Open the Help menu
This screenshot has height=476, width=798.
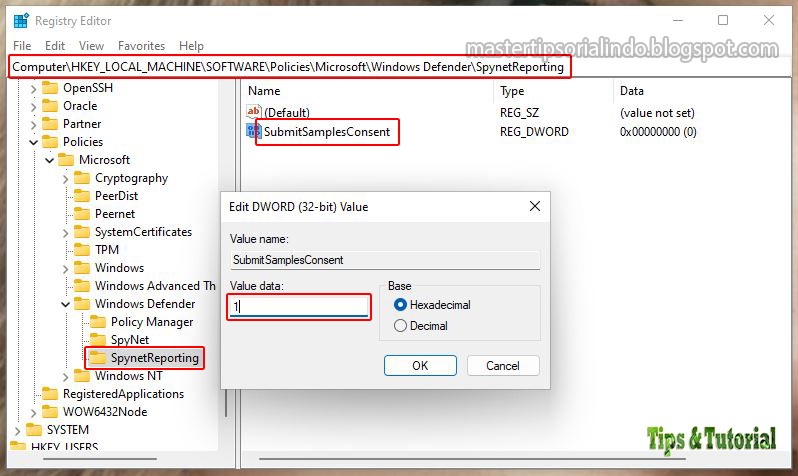(x=191, y=46)
